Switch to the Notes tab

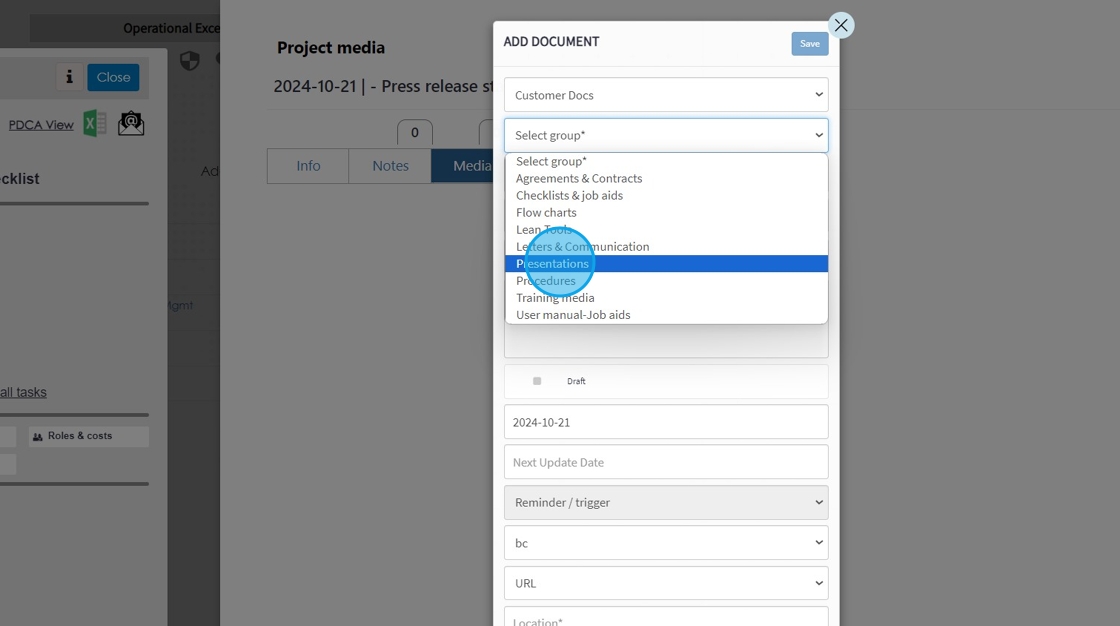(x=390, y=166)
